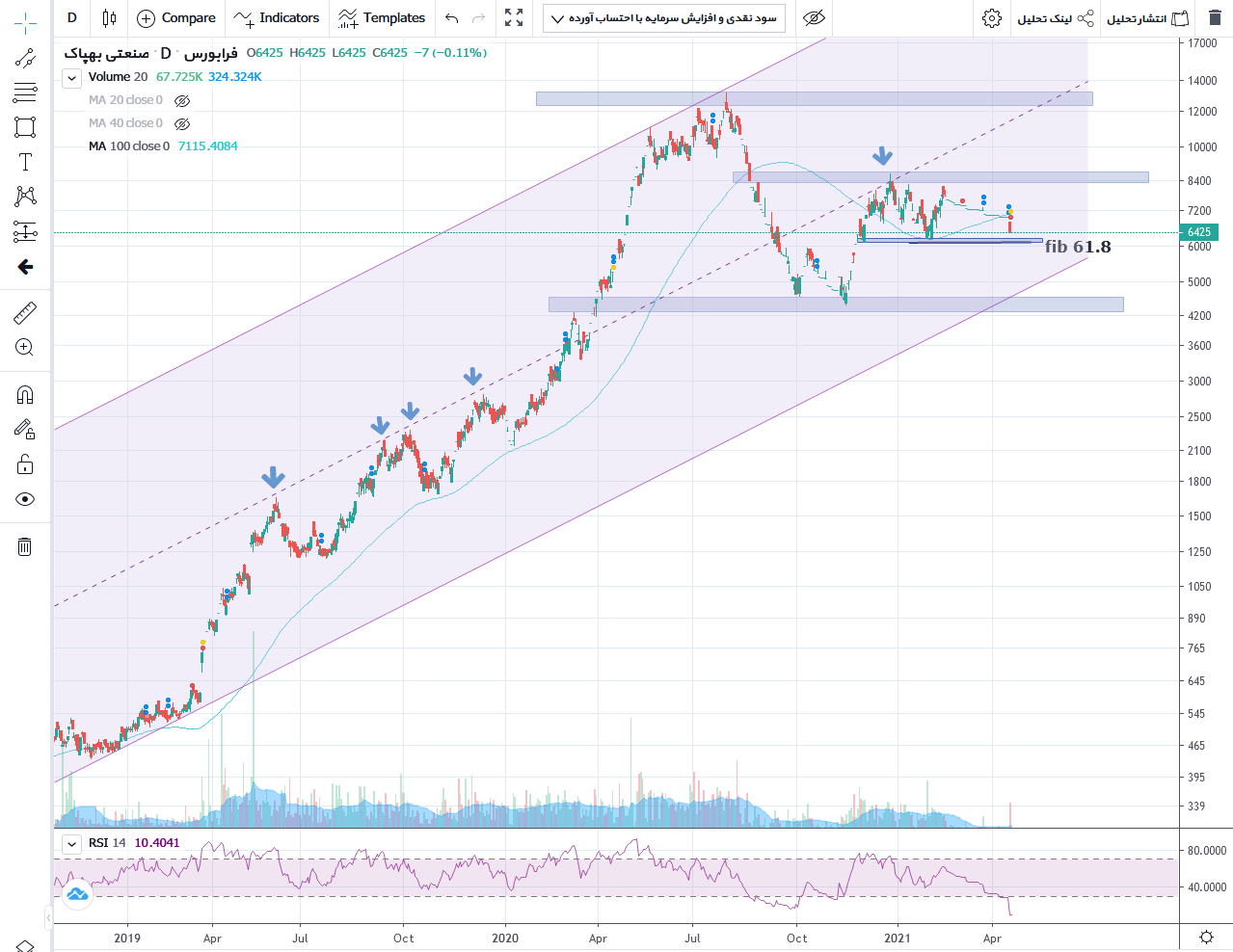The width and height of the screenshot is (1233, 952).
Task: Open the price adjustment dropdown in top bar
Action: click(664, 18)
